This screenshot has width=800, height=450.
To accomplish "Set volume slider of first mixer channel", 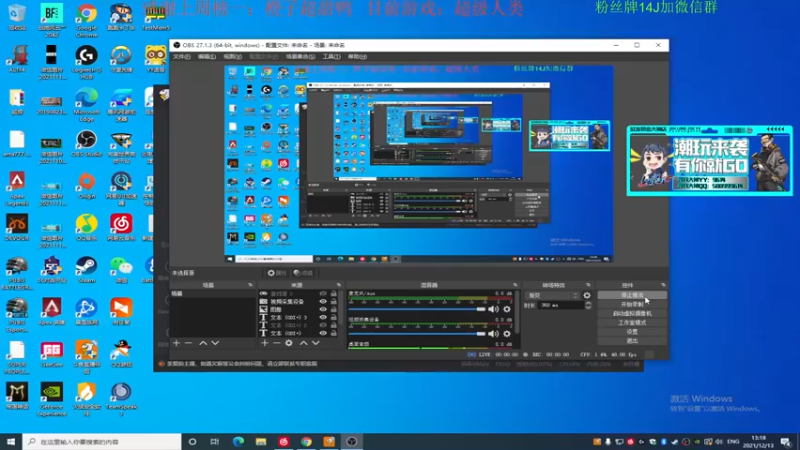I will 417,309.
